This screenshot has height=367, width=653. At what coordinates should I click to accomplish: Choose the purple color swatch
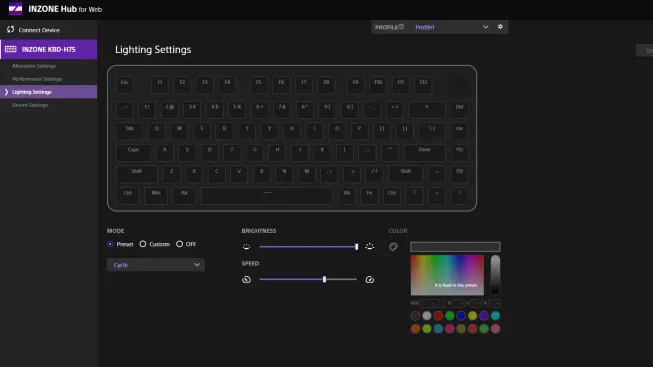click(484, 316)
